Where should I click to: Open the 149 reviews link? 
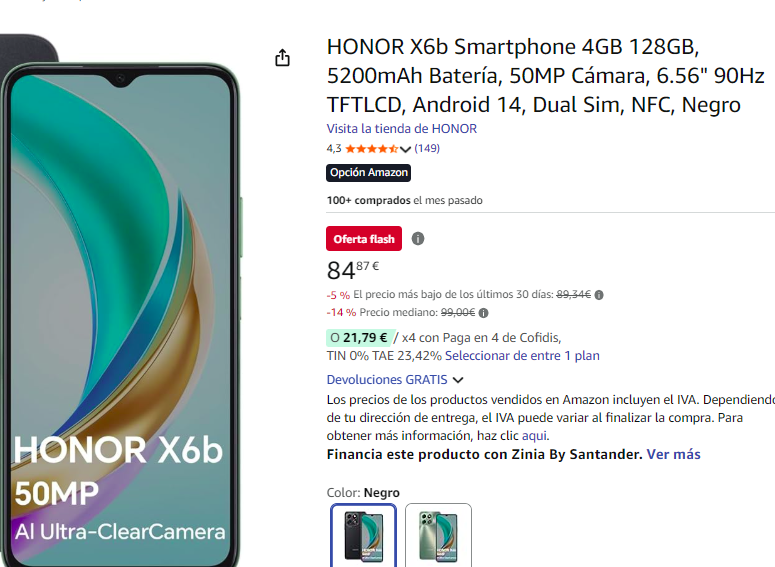click(427, 148)
